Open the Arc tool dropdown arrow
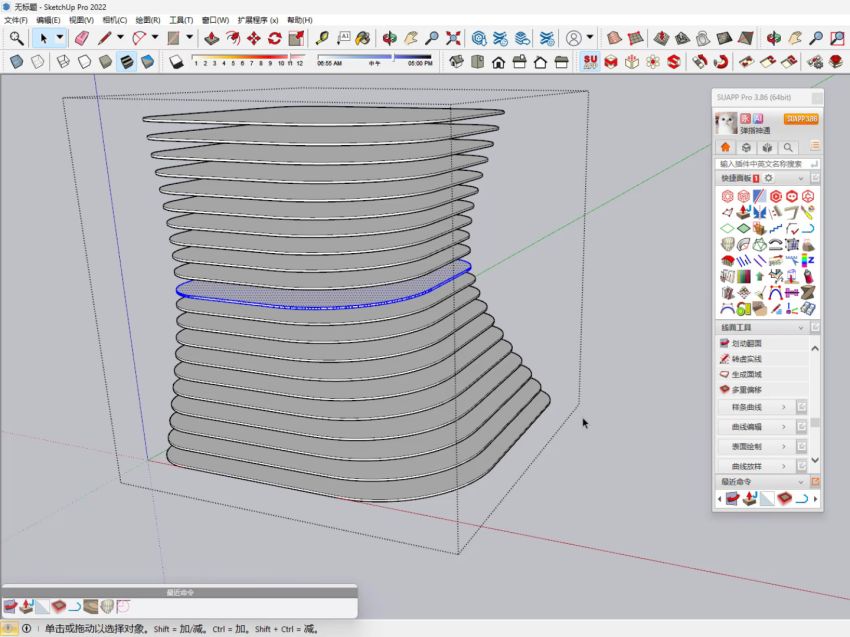 (x=155, y=37)
